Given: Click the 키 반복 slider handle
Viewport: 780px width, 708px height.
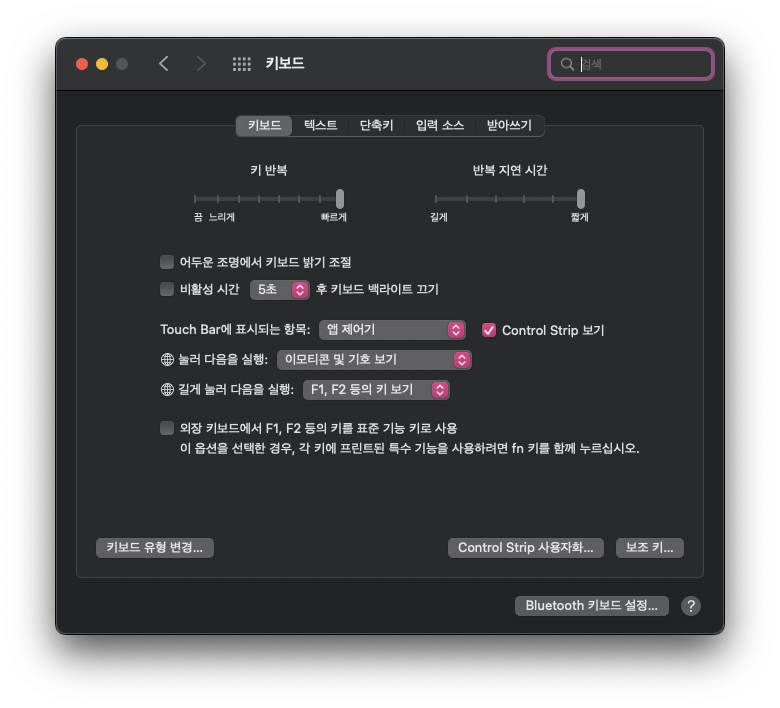Looking at the screenshot, I should (x=340, y=199).
